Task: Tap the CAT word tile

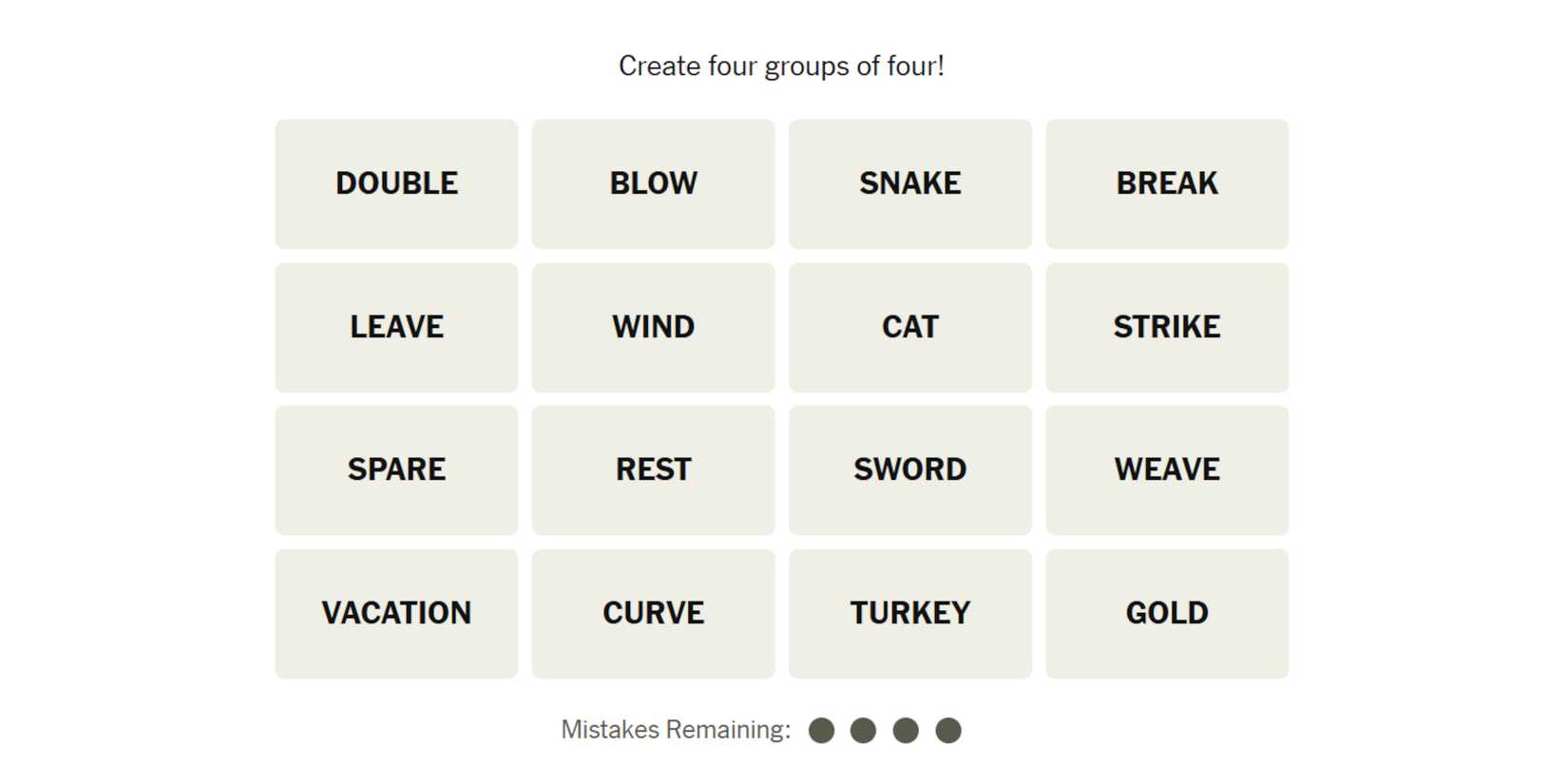Action: (909, 327)
